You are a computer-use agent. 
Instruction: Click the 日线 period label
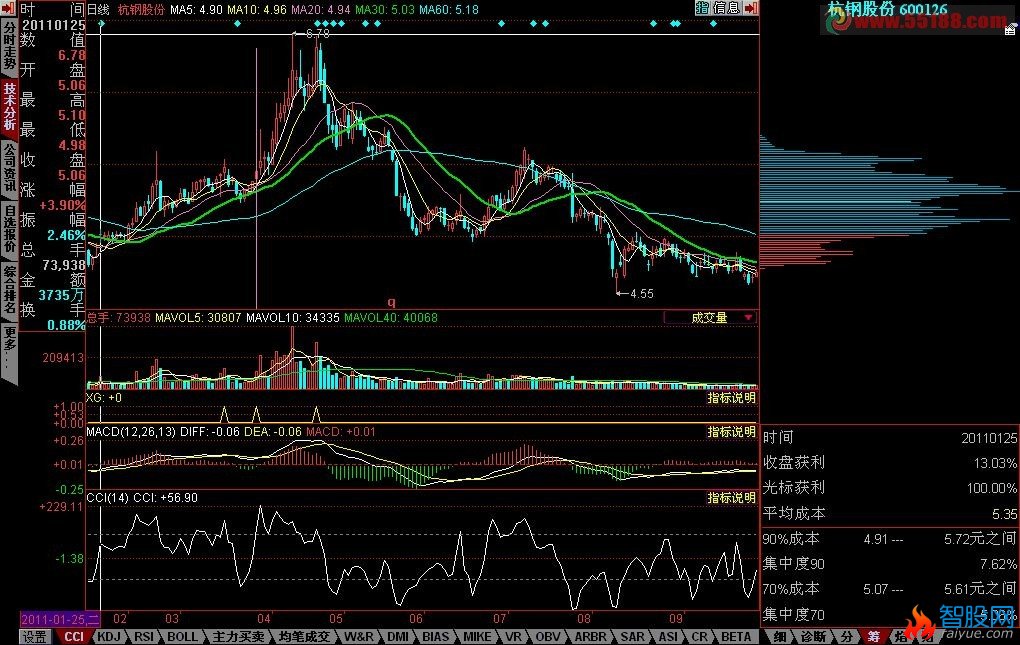[x=98, y=9]
